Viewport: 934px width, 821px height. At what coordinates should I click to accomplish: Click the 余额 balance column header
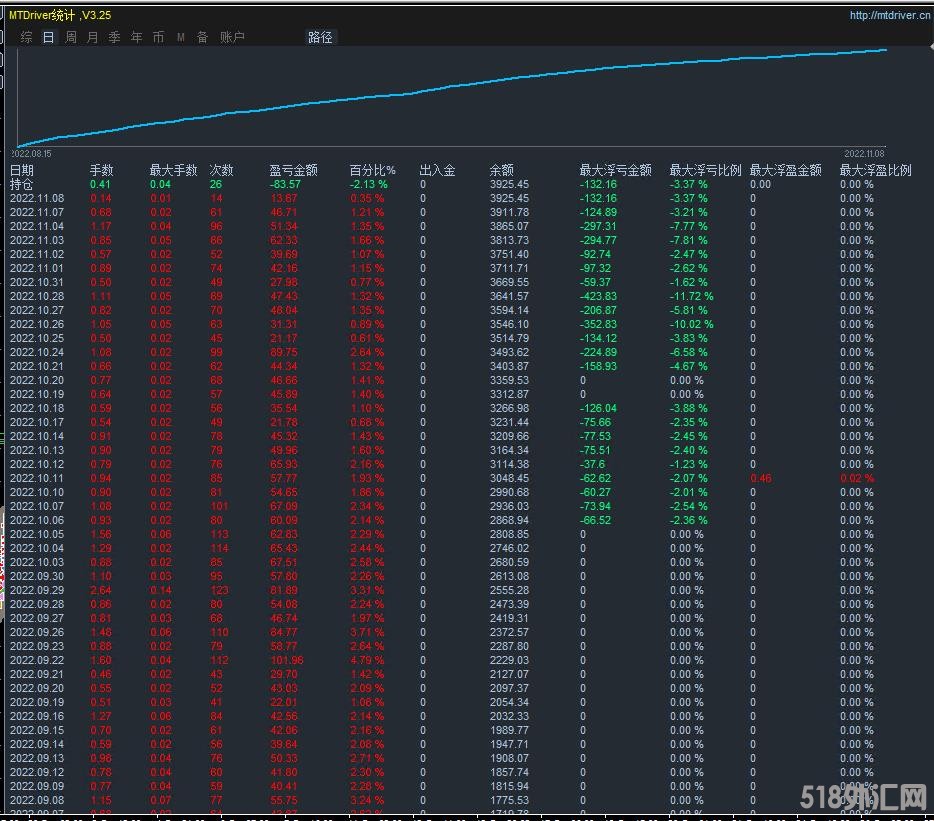click(x=501, y=170)
